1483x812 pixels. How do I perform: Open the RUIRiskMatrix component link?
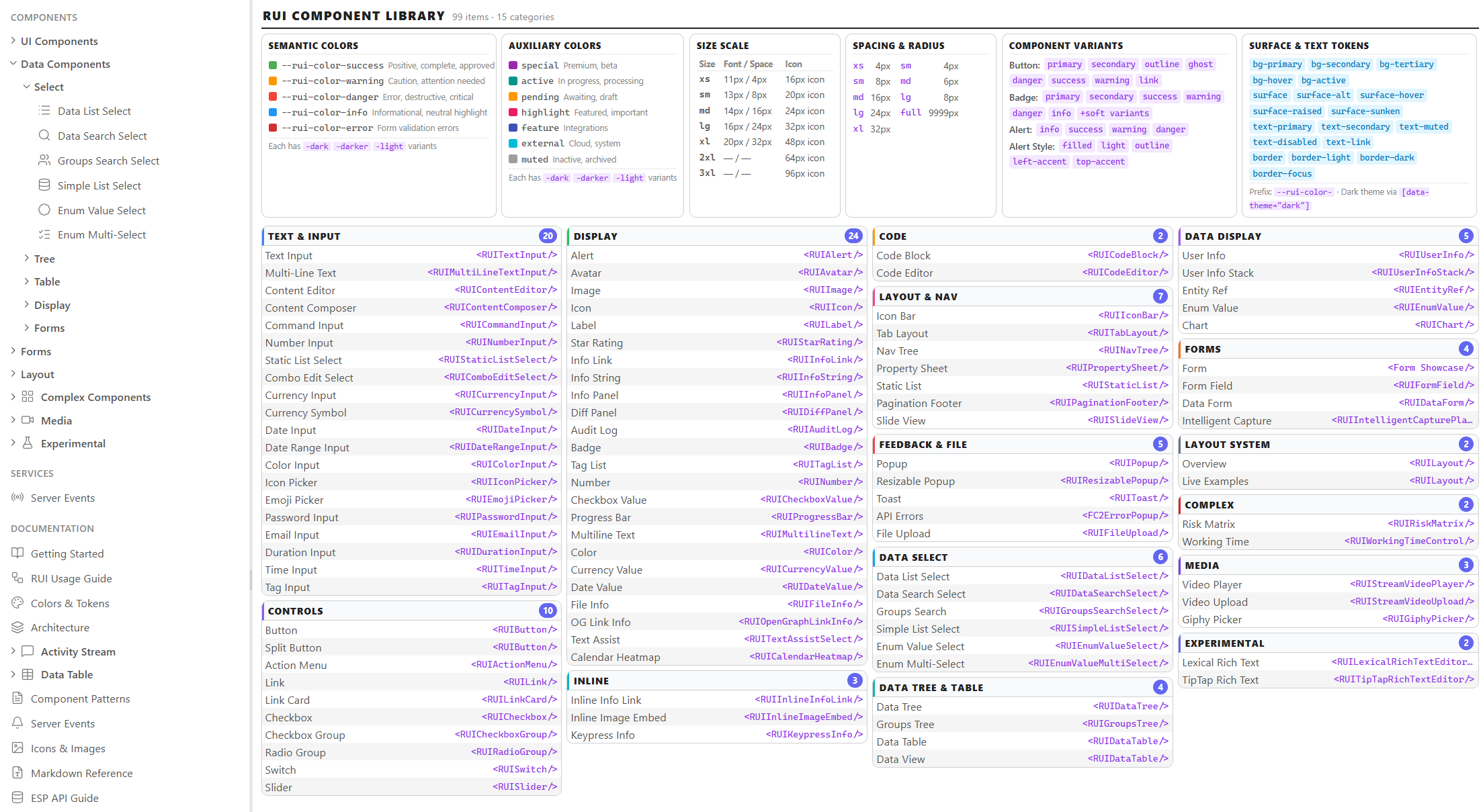tap(1431, 524)
